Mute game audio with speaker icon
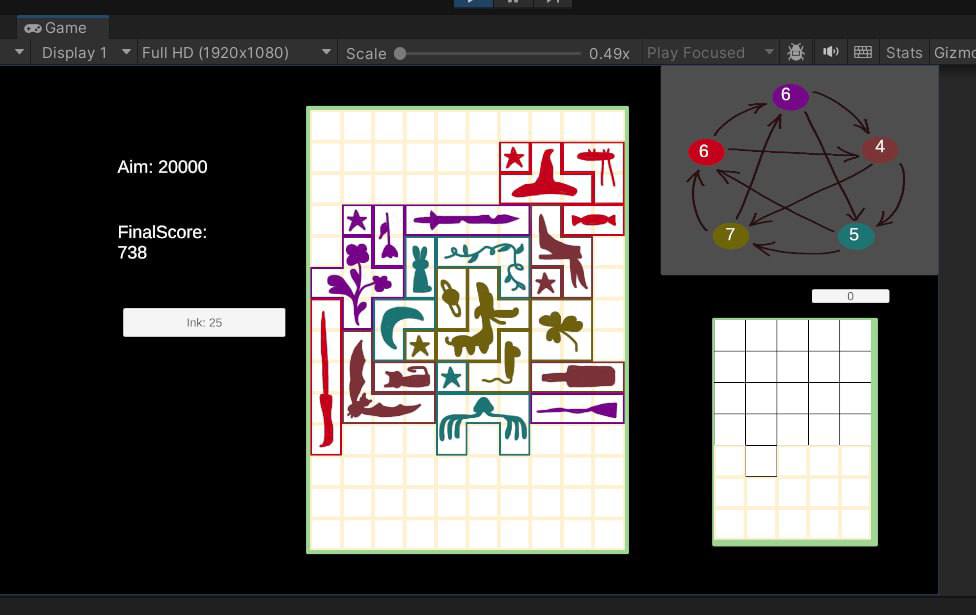976x615 pixels. click(830, 52)
